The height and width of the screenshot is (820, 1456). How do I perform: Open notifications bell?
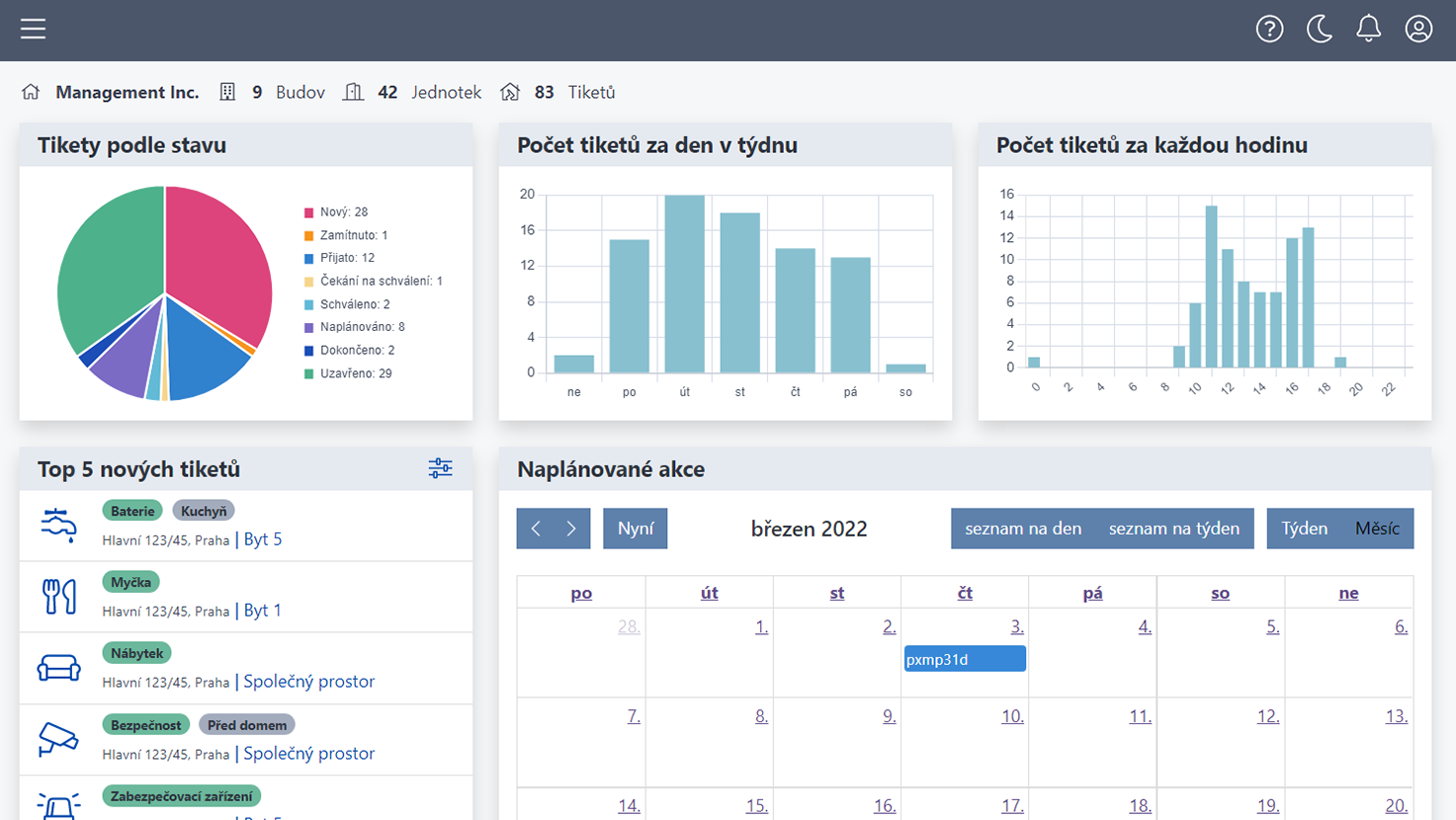coord(1368,29)
